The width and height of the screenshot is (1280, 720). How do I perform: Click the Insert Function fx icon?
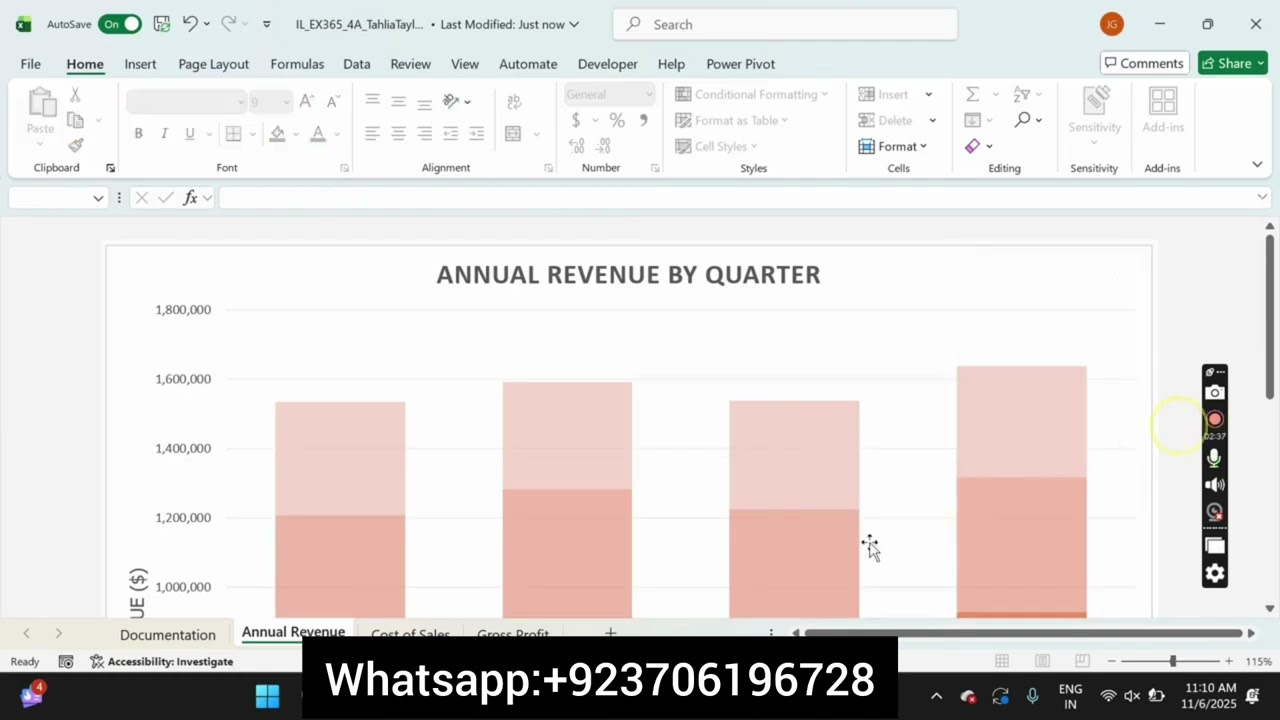coord(190,198)
